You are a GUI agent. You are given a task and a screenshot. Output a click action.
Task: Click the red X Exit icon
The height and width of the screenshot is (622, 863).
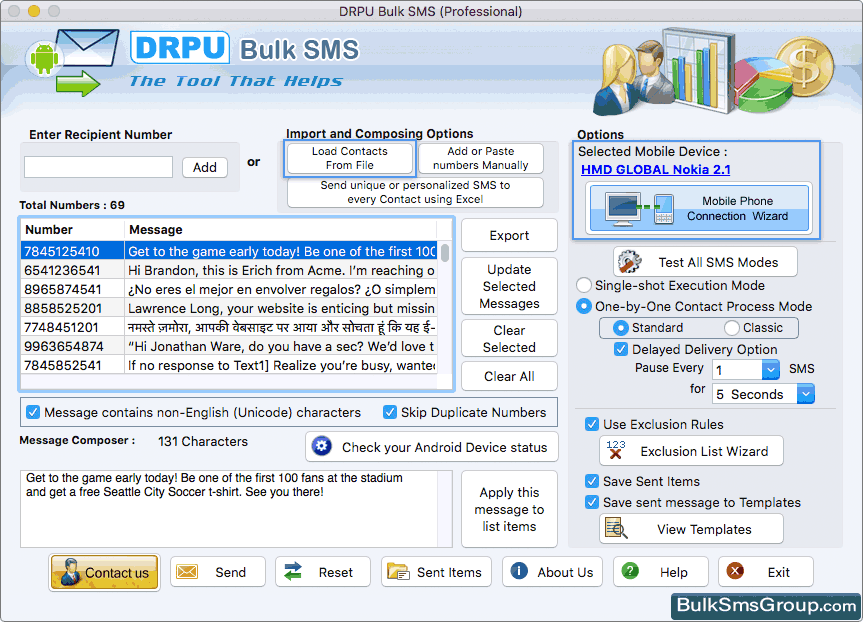735,571
